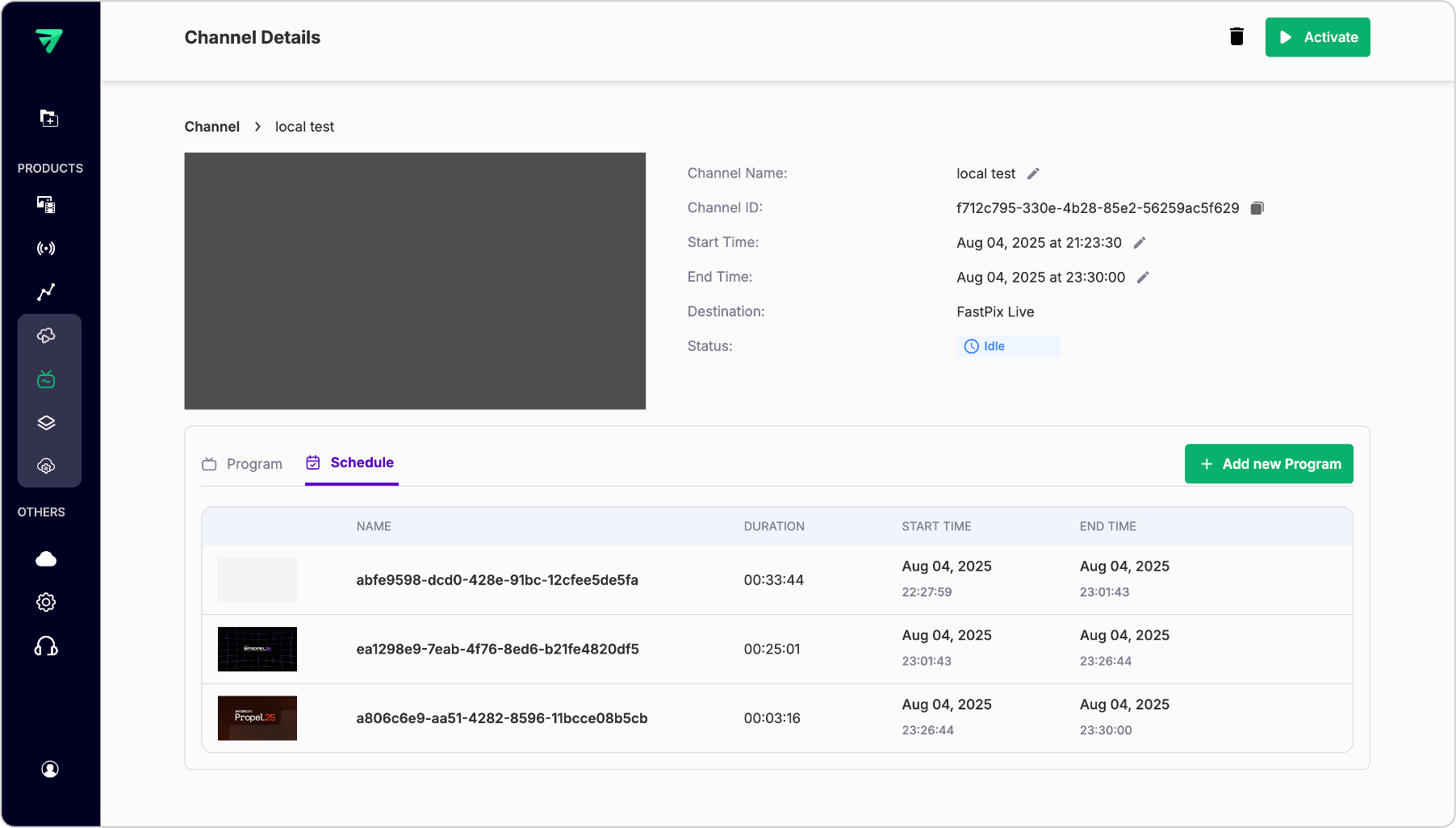This screenshot has height=828, width=1456.
Task: Open the cloud icon under Others
Action: (x=46, y=559)
